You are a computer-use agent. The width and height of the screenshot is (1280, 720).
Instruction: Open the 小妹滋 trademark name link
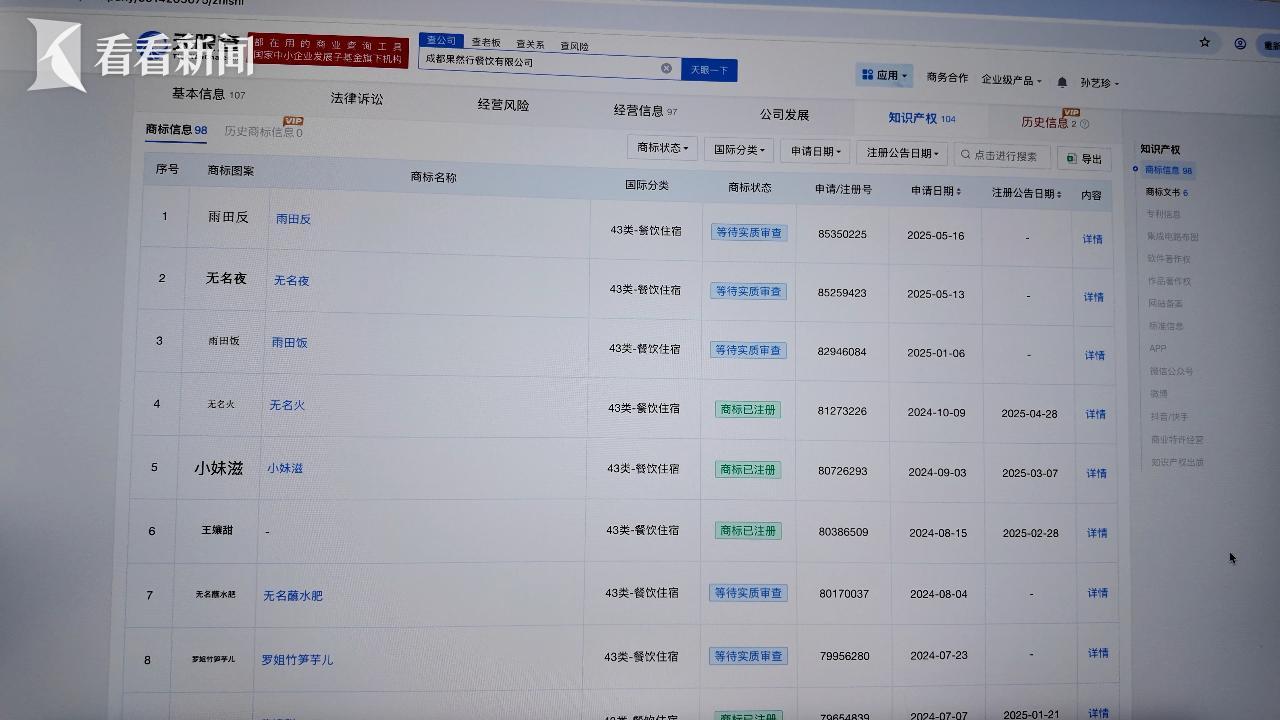284,468
